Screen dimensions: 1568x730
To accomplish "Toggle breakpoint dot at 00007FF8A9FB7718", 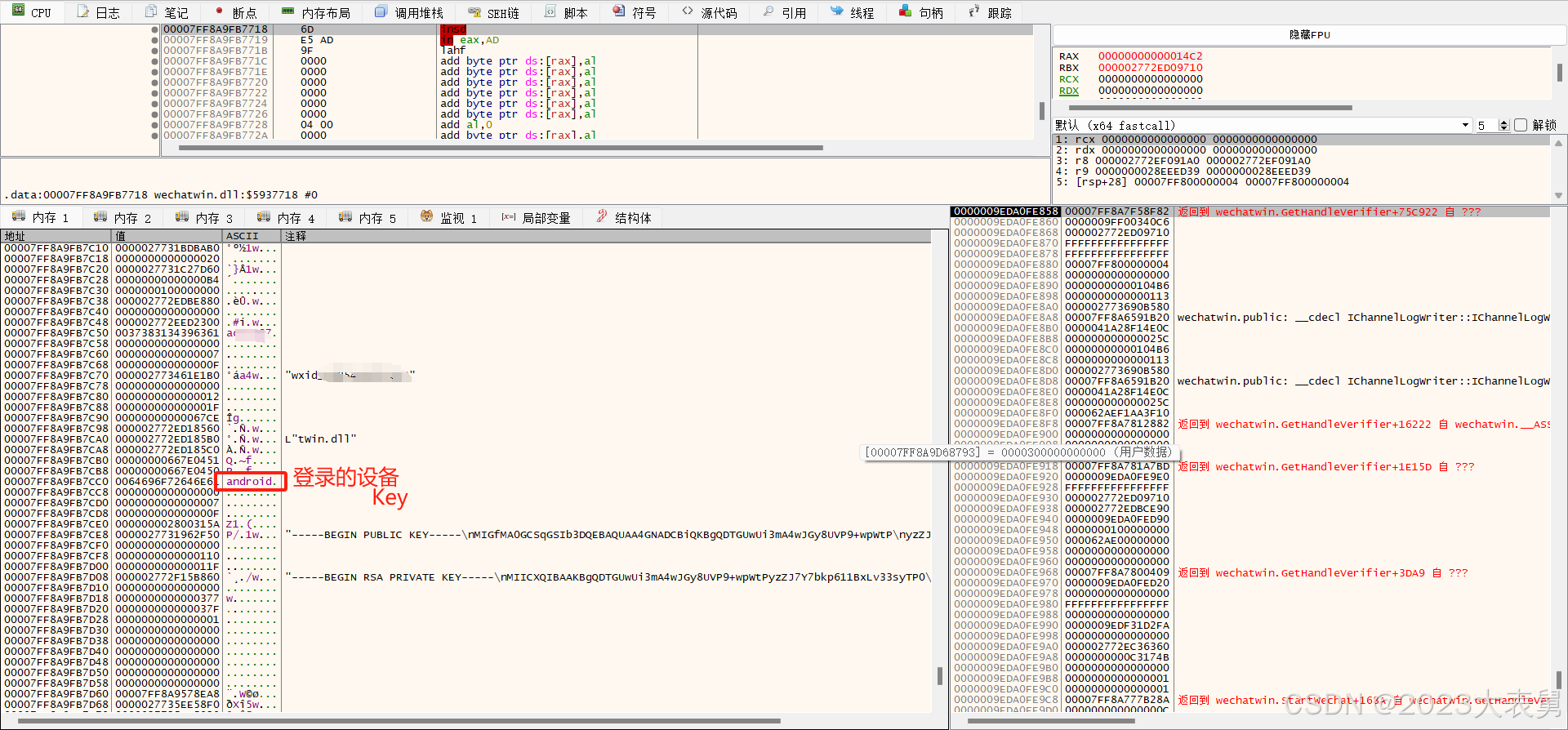I will [154, 29].
